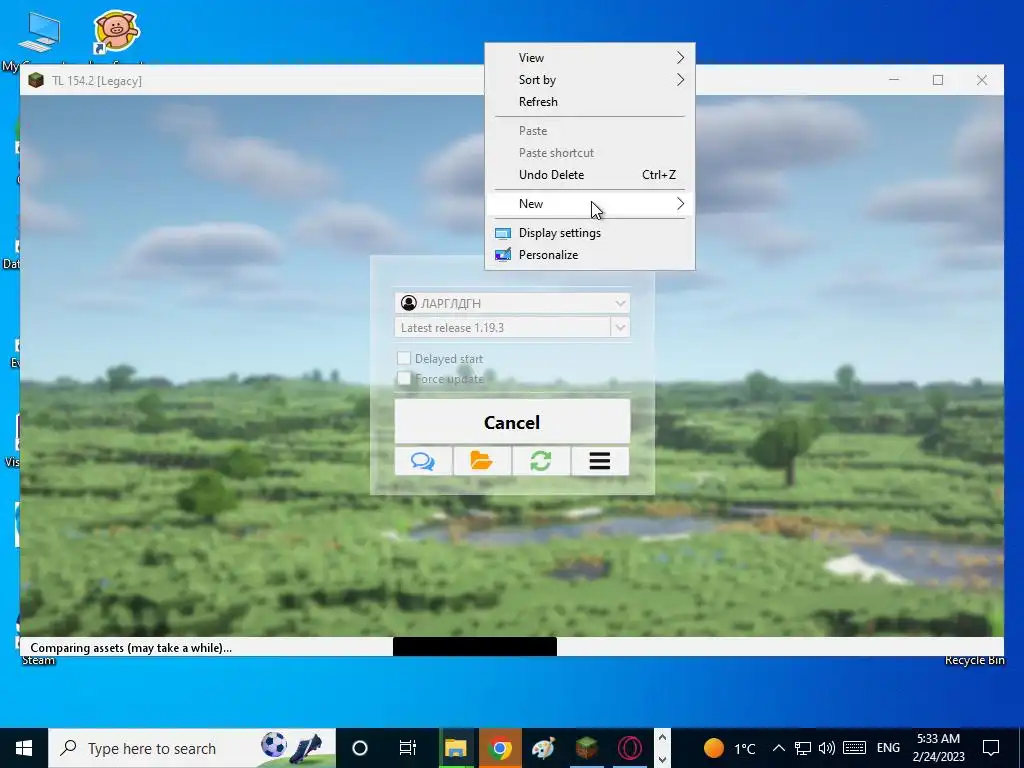The height and width of the screenshot is (768, 1024).
Task: Choose Refresh from context menu
Action: [x=590, y=102]
